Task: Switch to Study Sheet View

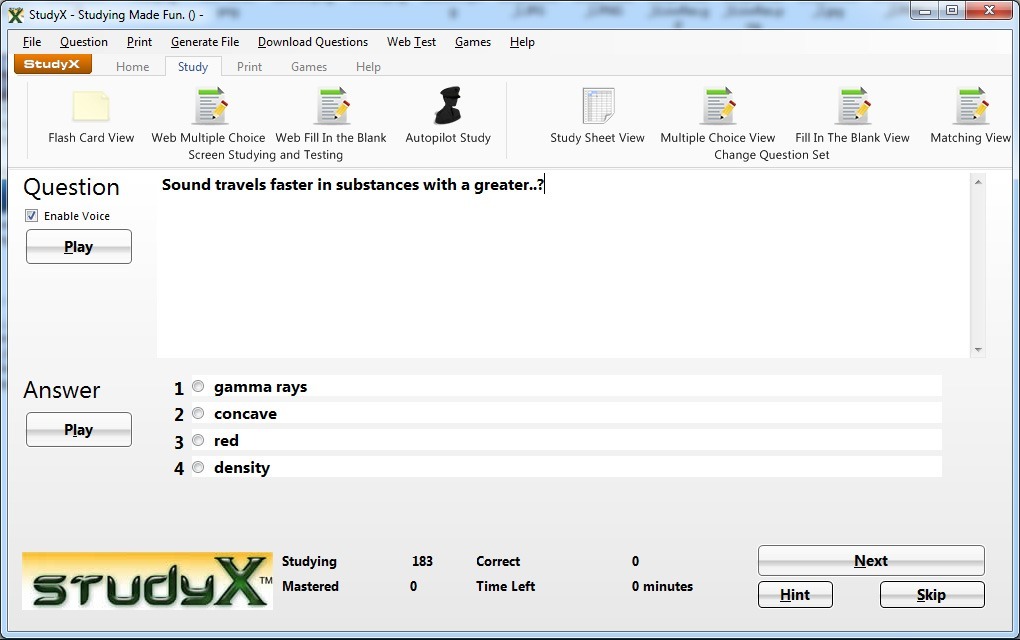Action: point(597,116)
